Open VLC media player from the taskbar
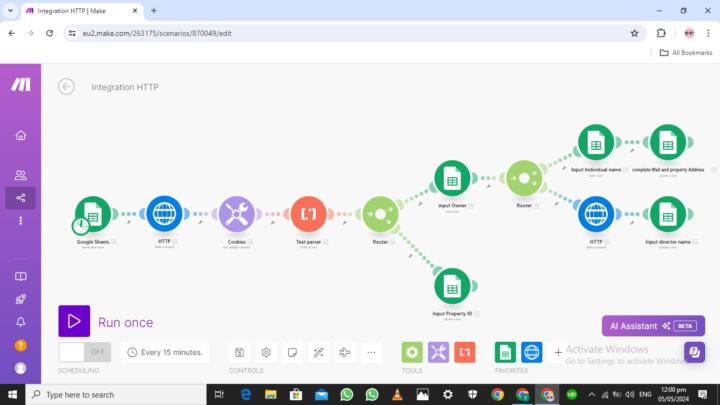This screenshot has width=720, height=405. (x=397, y=394)
